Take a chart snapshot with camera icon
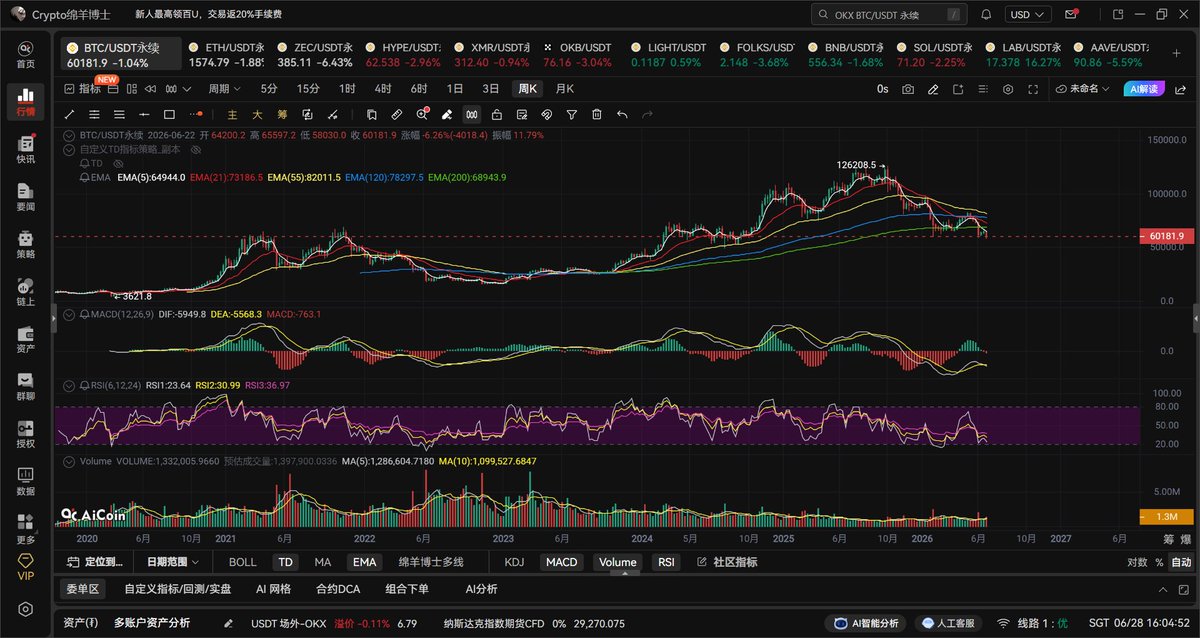This screenshot has height=638, width=1200. click(x=907, y=89)
